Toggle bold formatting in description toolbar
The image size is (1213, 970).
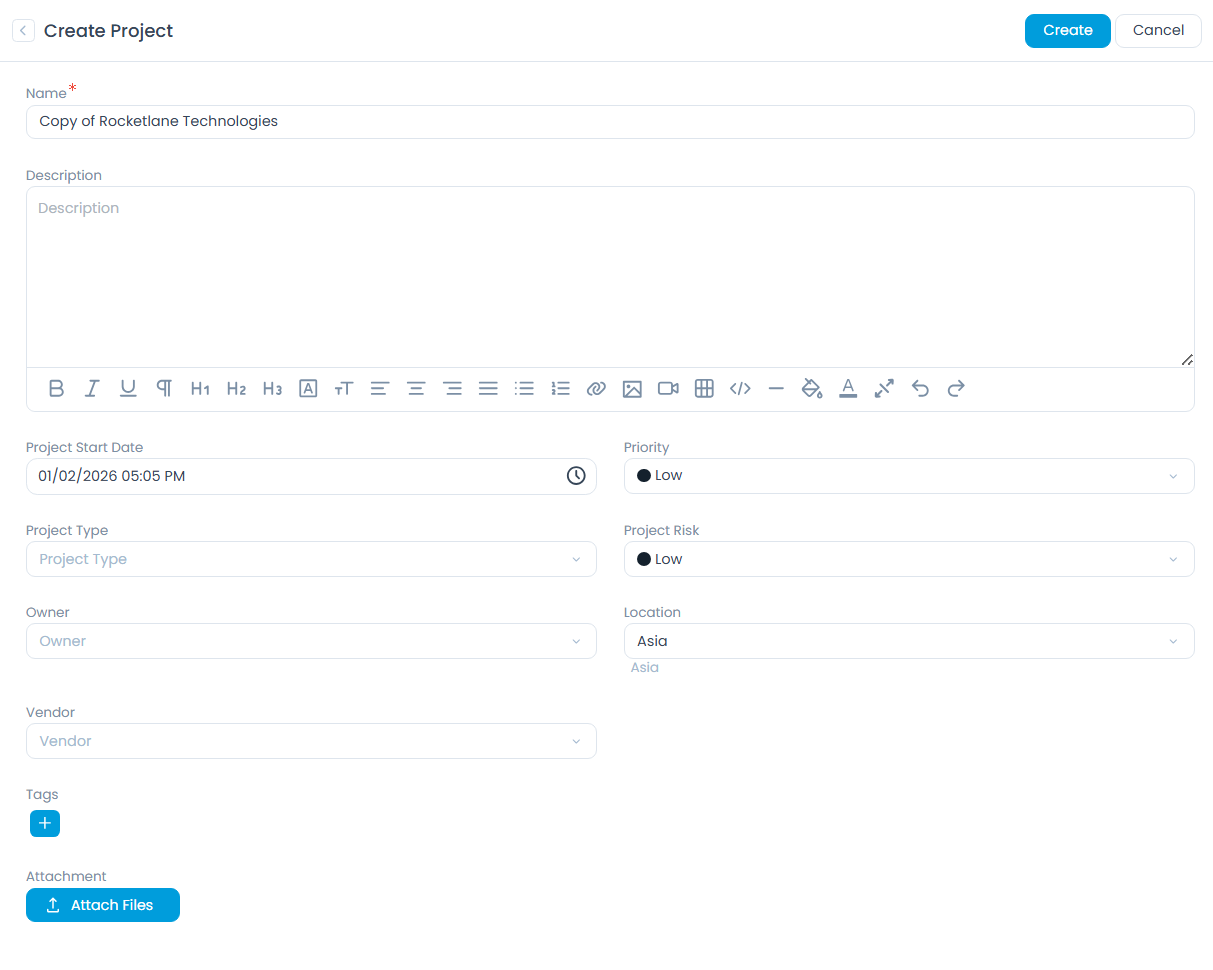[56, 389]
